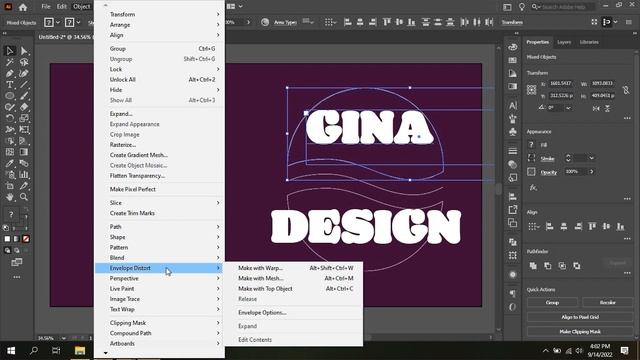Select the Selection tool arrow
Screen dimensions: 640x360
[10, 51]
